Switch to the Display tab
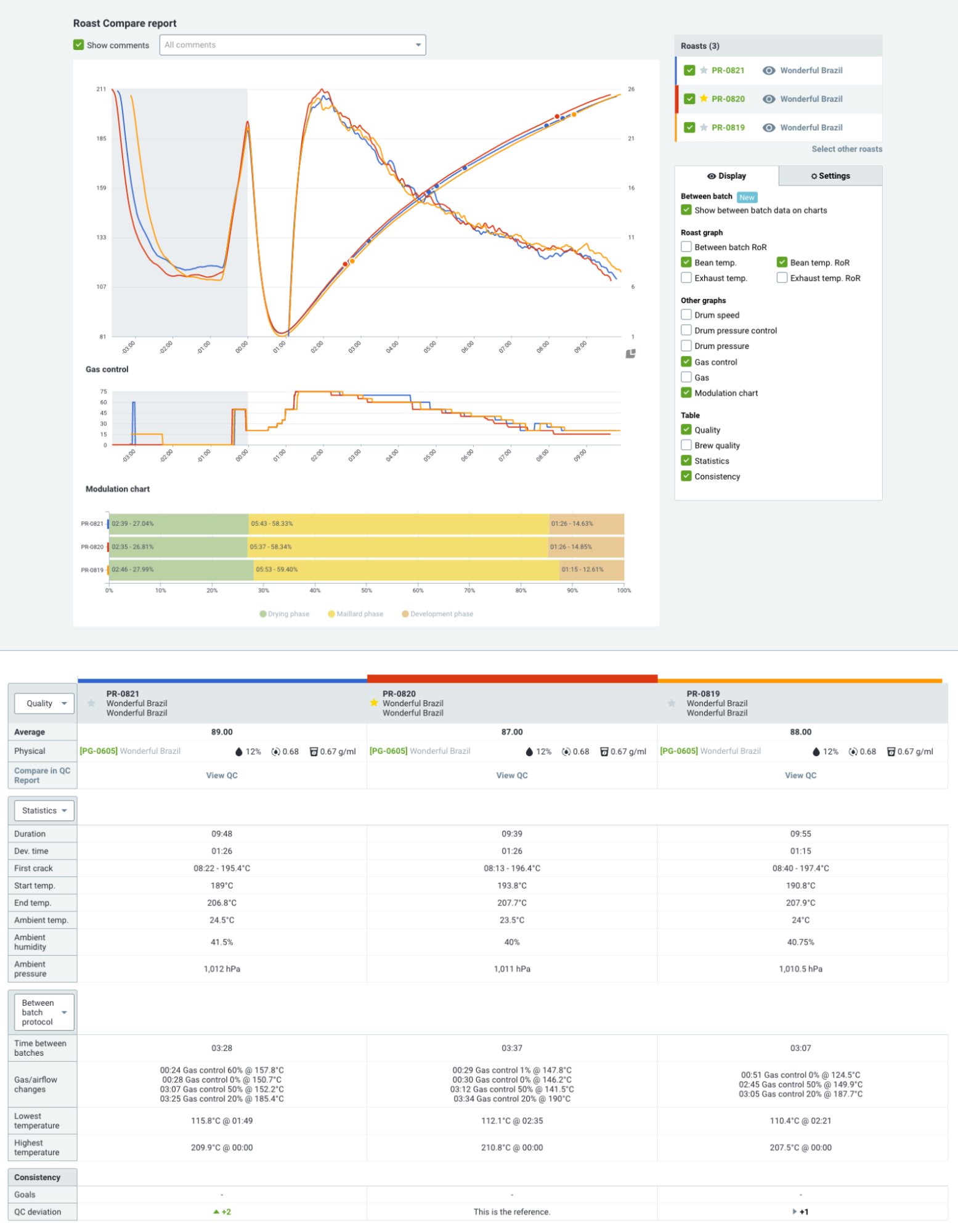This screenshot has width=958, height=1232. click(726, 176)
